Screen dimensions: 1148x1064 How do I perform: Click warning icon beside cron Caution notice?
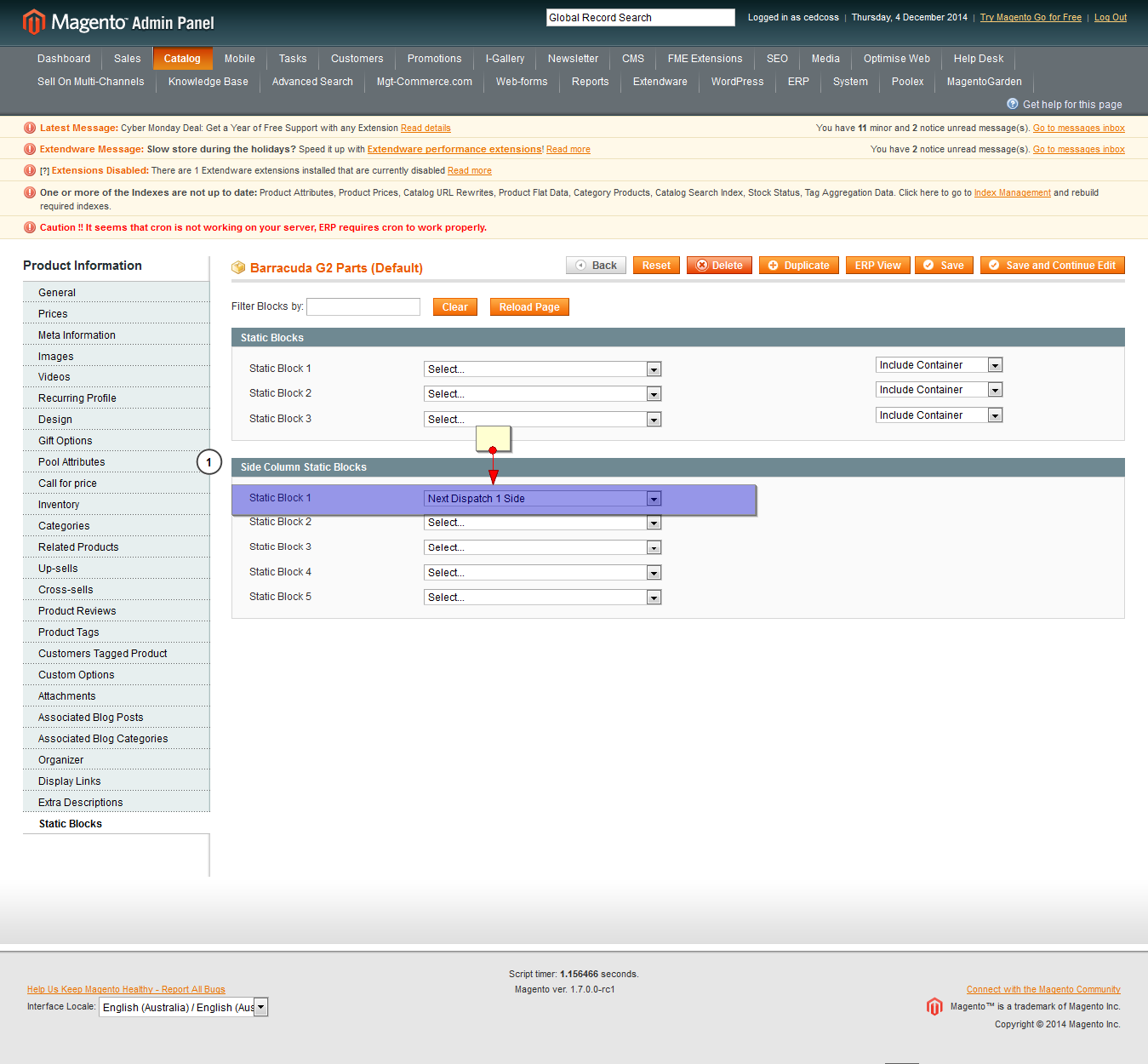(x=30, y=227)
